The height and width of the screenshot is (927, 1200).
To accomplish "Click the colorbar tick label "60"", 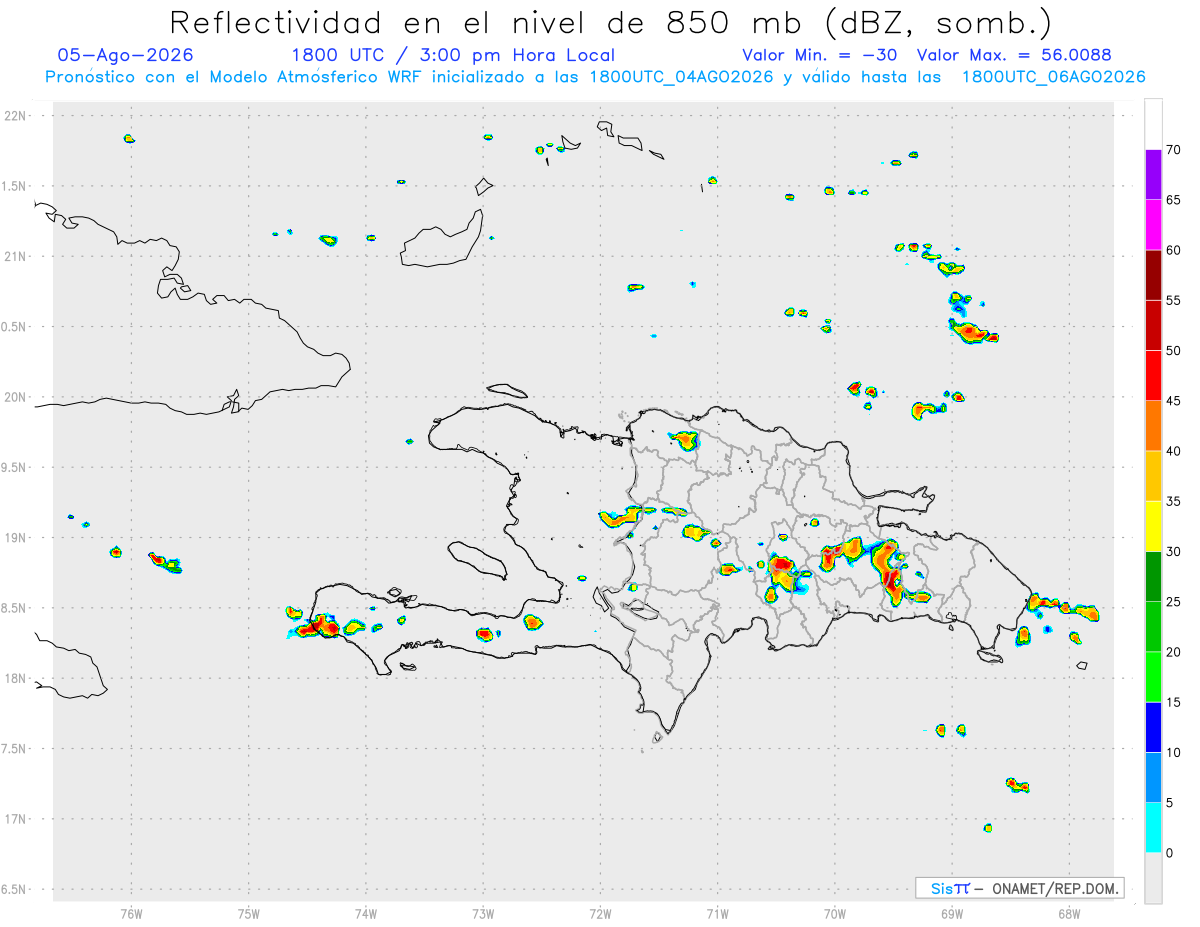I will pyautogui.click(x=1172, y=250).
